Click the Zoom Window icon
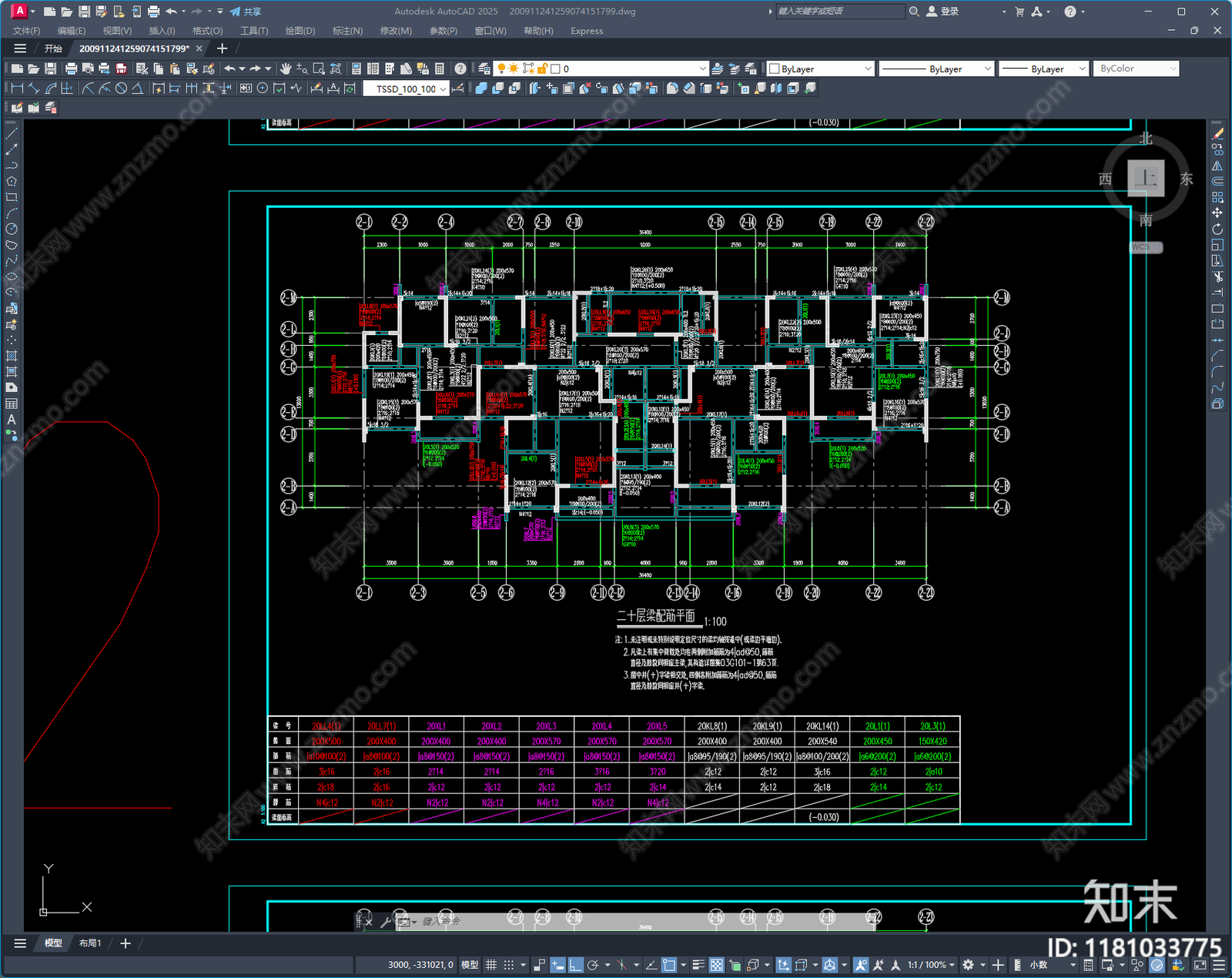This screenshot has width=1232, height=978. pos(319,69)
